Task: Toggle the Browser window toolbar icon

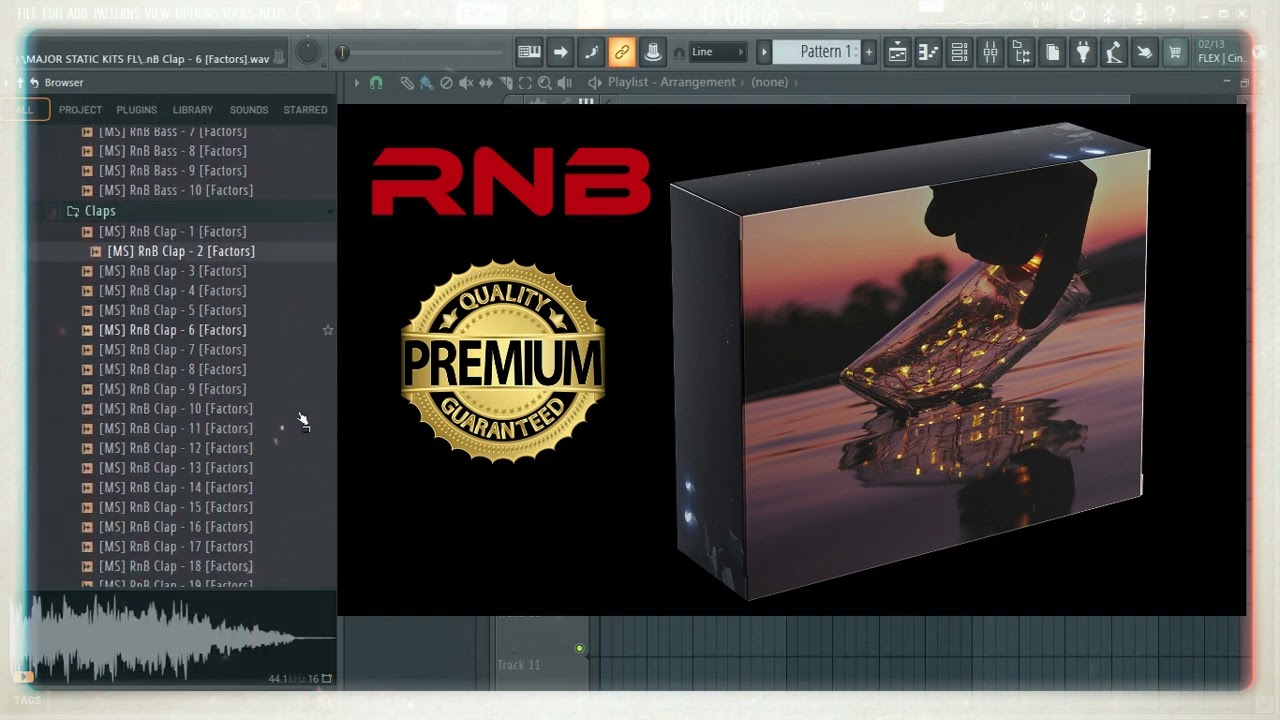Action: (x=1021, y=52)
